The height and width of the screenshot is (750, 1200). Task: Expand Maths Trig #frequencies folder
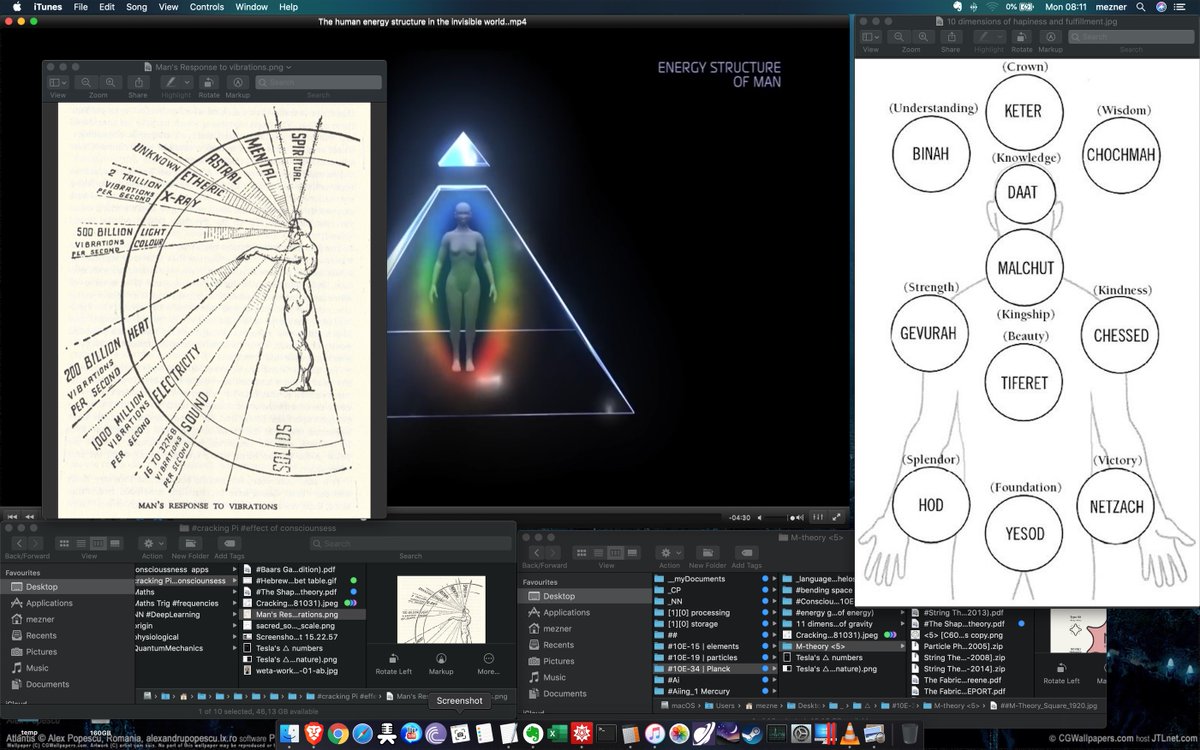tap(236, 602)
